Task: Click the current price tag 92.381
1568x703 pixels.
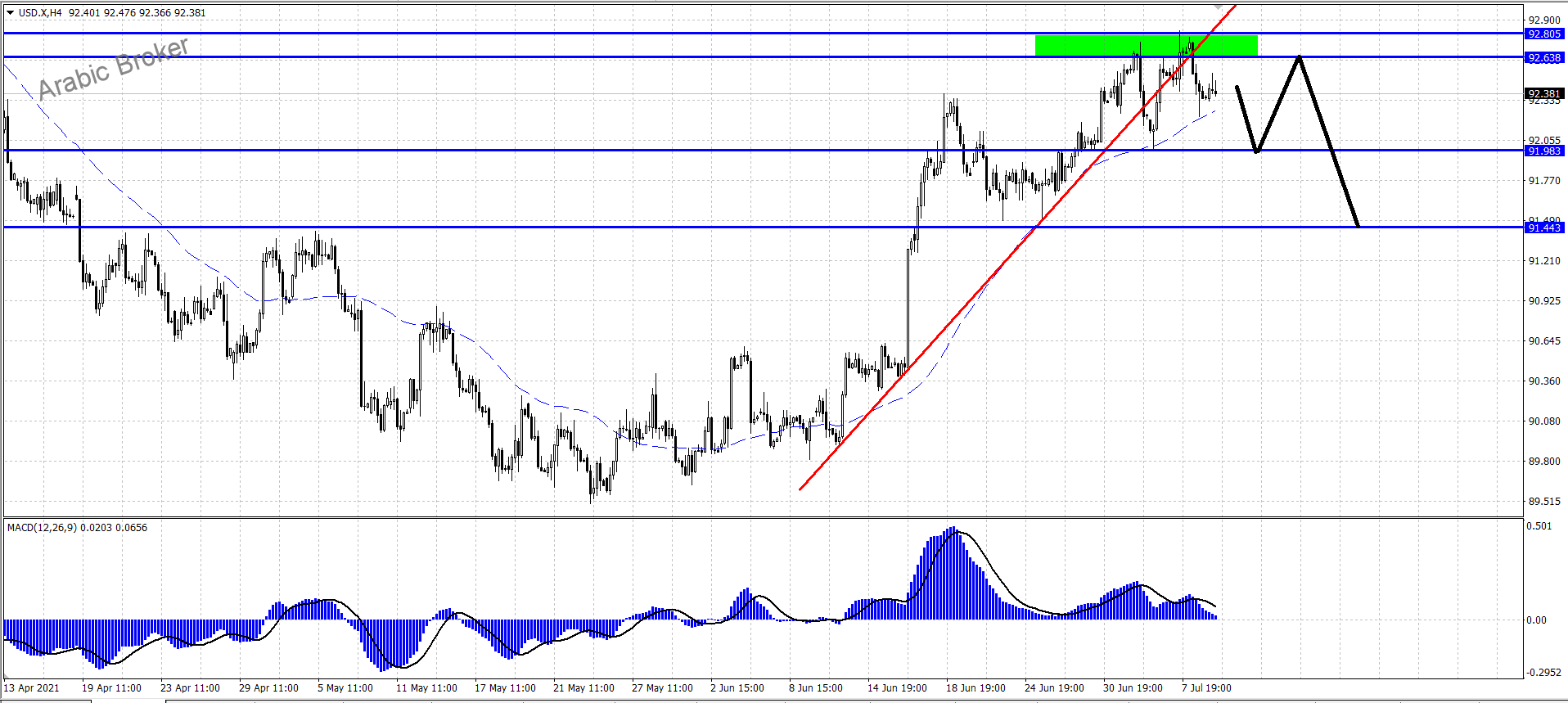Action: [1544, 94]
